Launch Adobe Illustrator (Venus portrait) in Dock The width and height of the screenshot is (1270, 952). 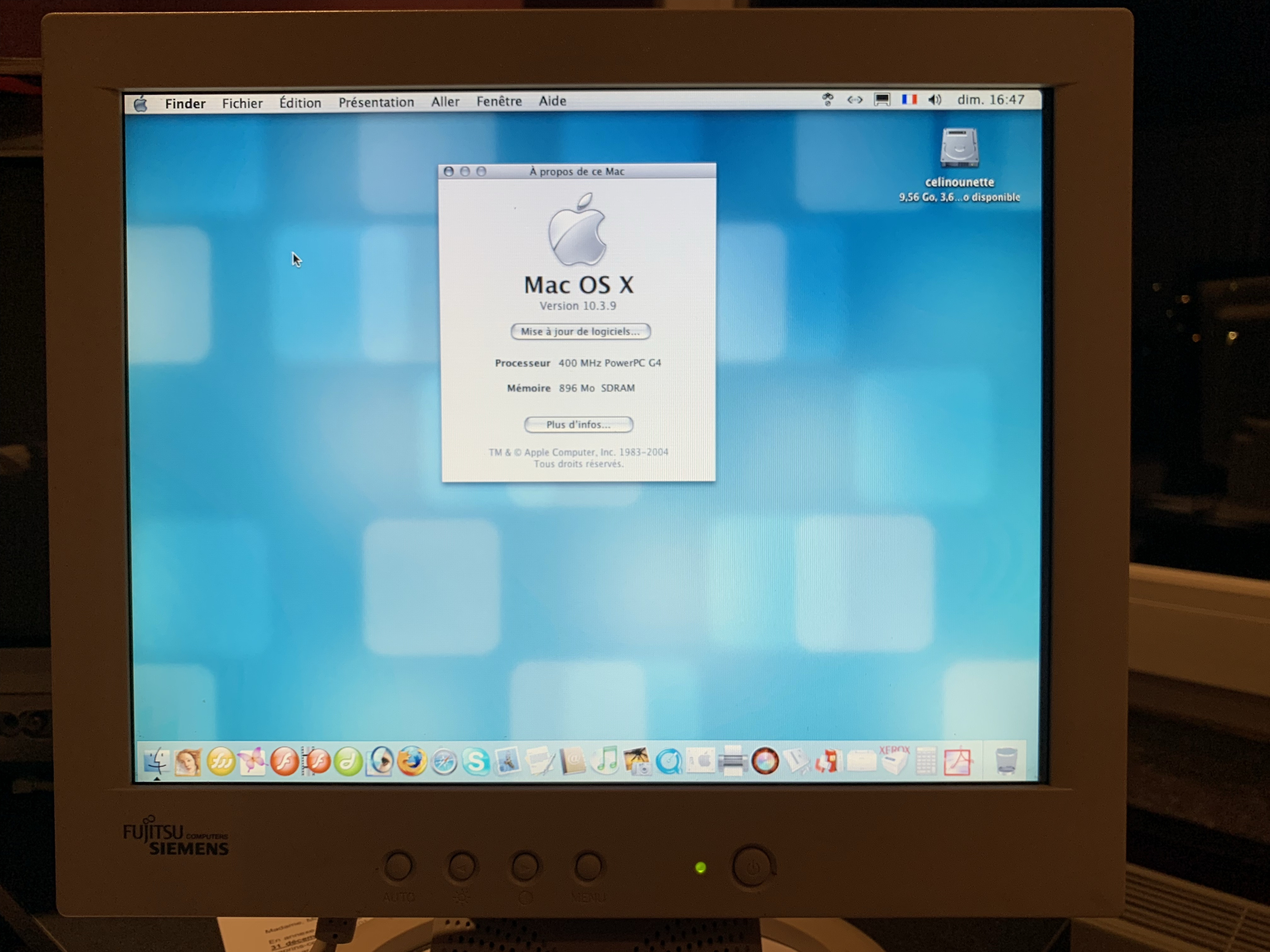(188, 762)
